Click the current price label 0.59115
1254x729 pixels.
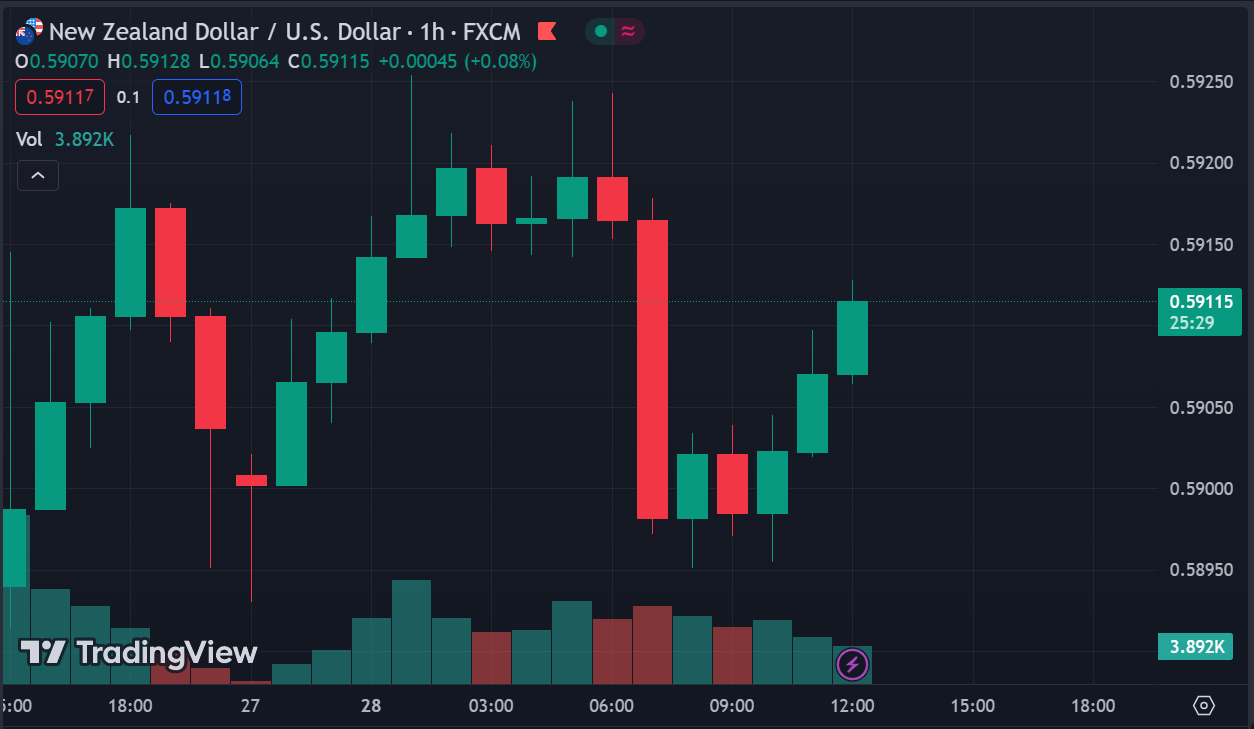pos(1199,301)
